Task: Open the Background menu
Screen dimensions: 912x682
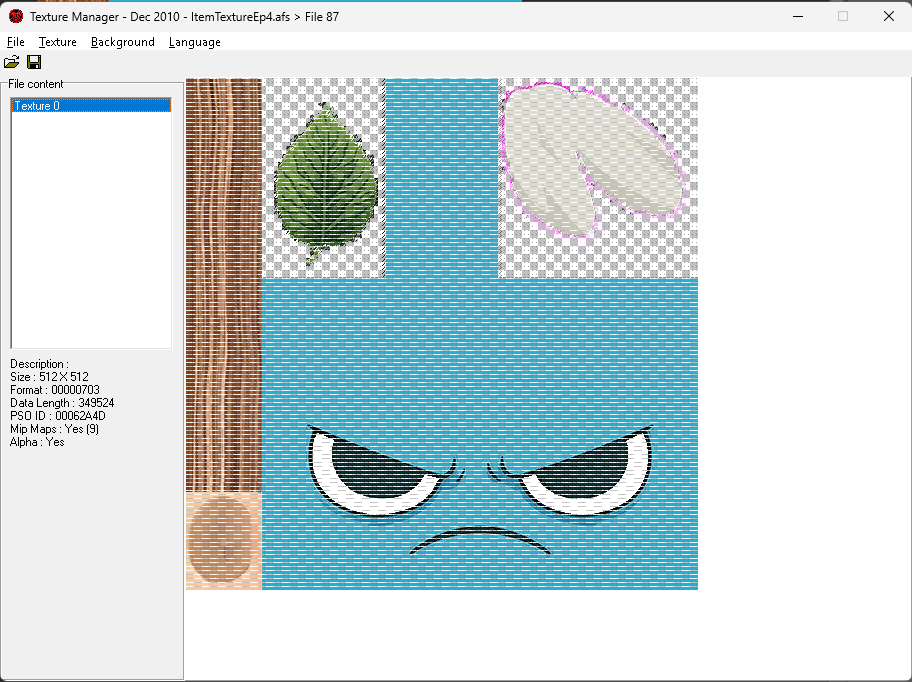Action: [123, 42]
